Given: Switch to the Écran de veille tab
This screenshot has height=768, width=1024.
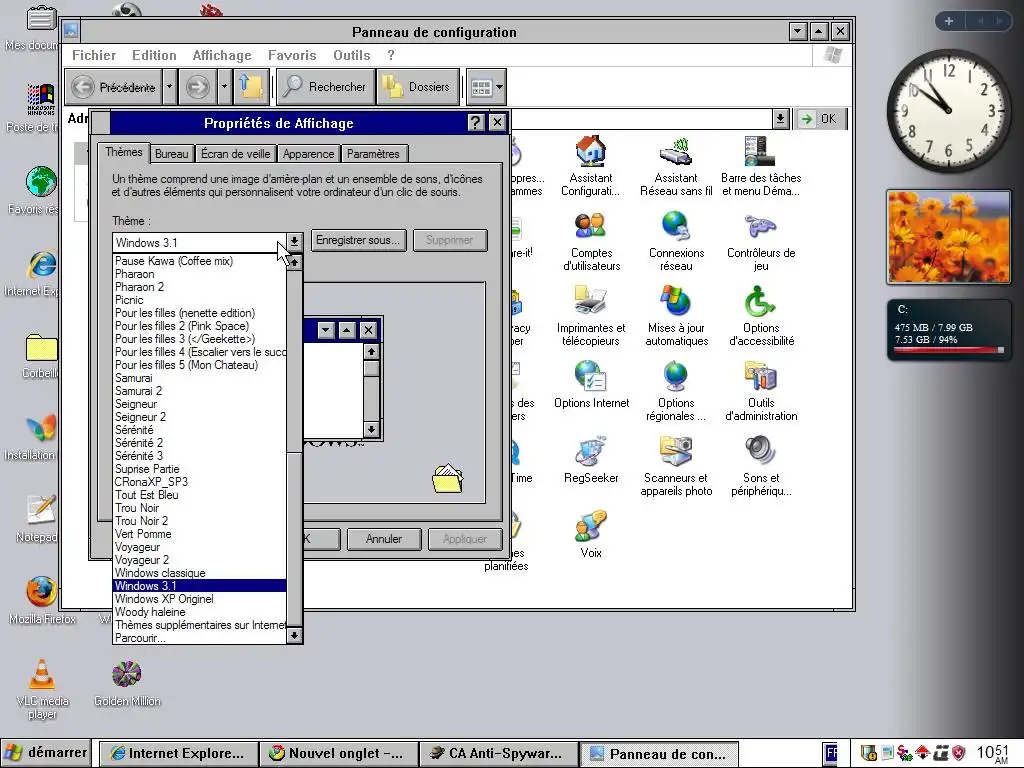Looking at the screenshot, I should point(235,154).
